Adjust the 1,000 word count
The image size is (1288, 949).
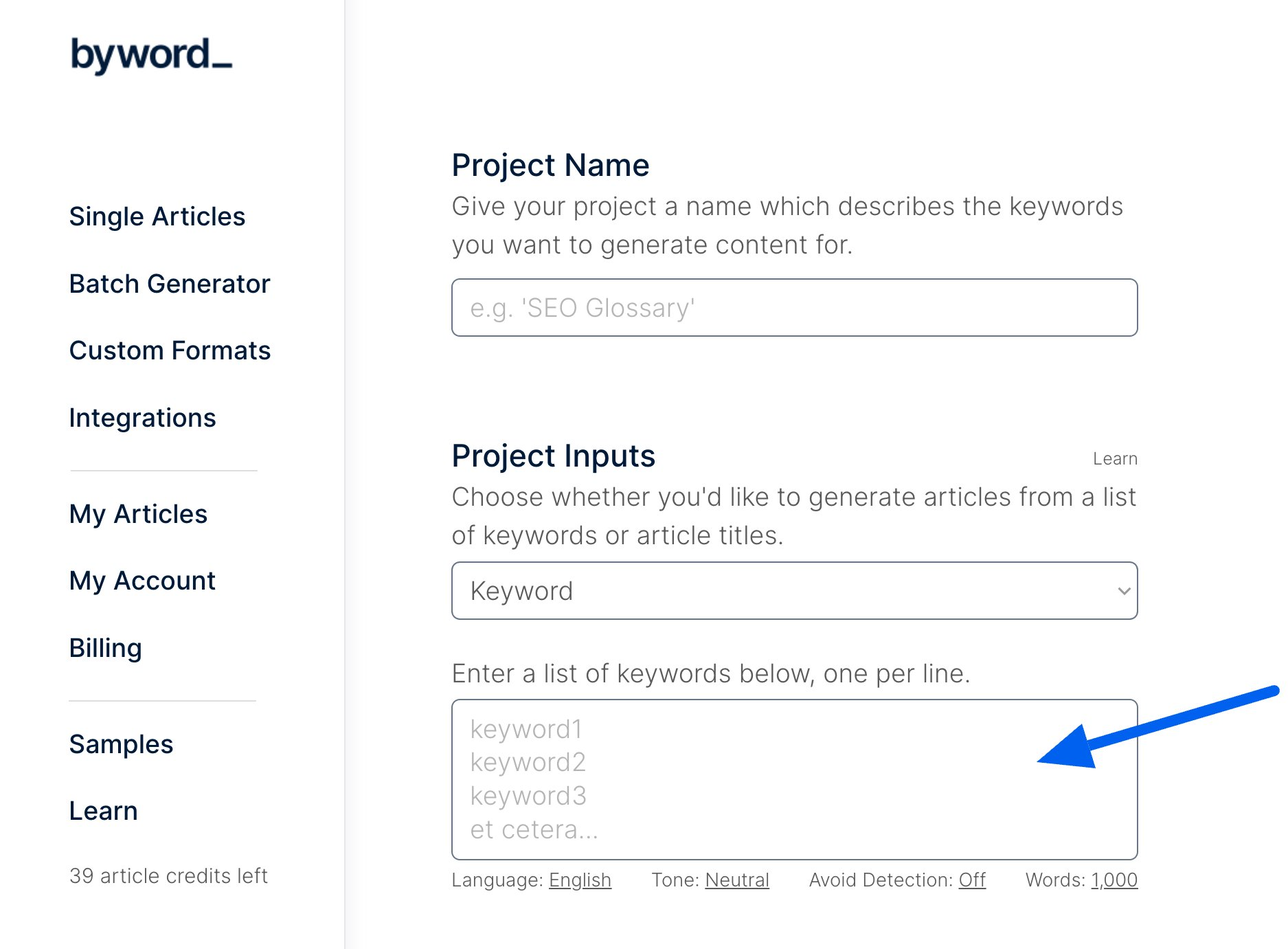[x=1114, y=880]
